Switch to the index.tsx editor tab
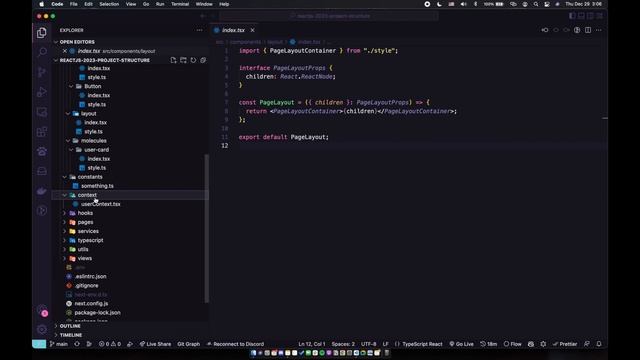Screen dimensions: 640x360 [233, 30]
